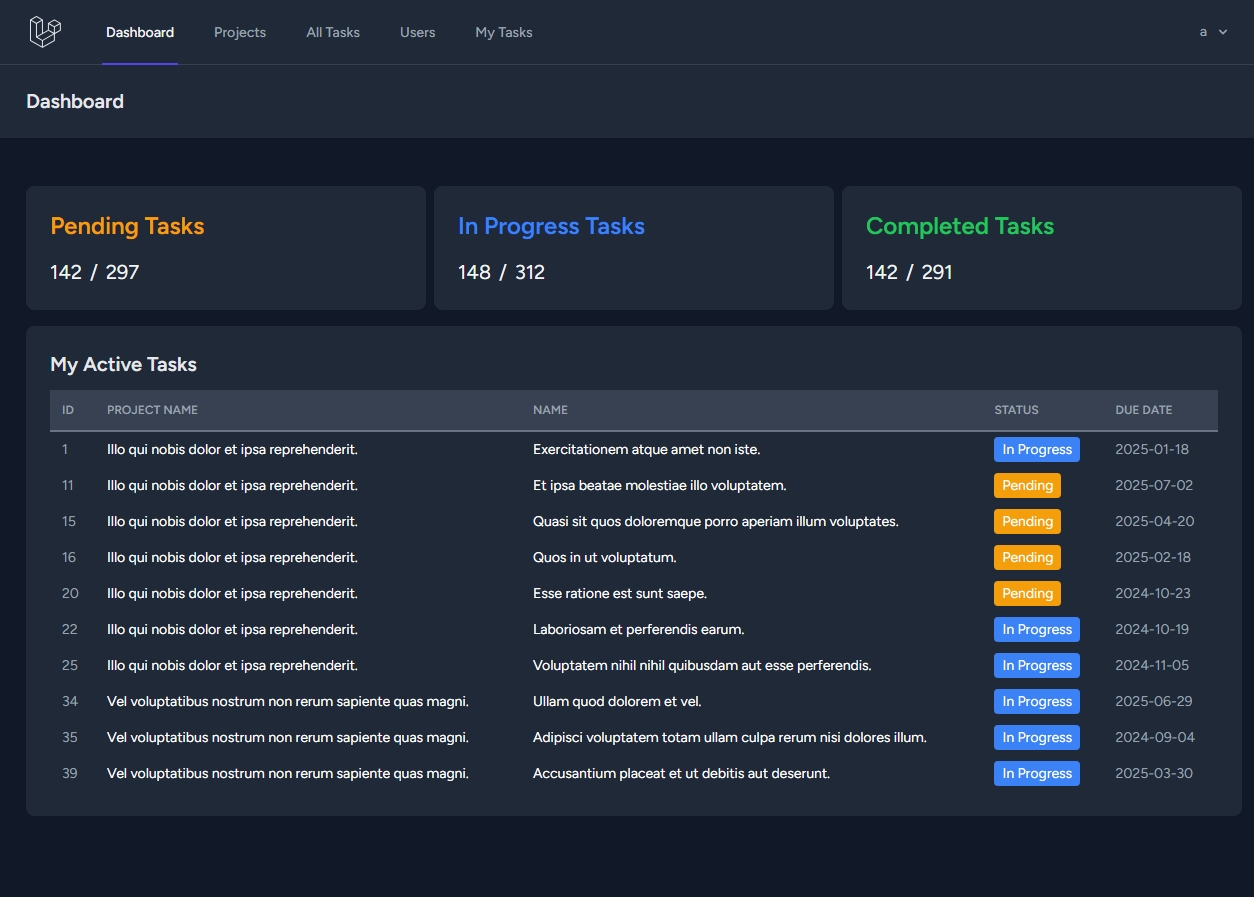Select the Dashboard nav item

[140, 32]
